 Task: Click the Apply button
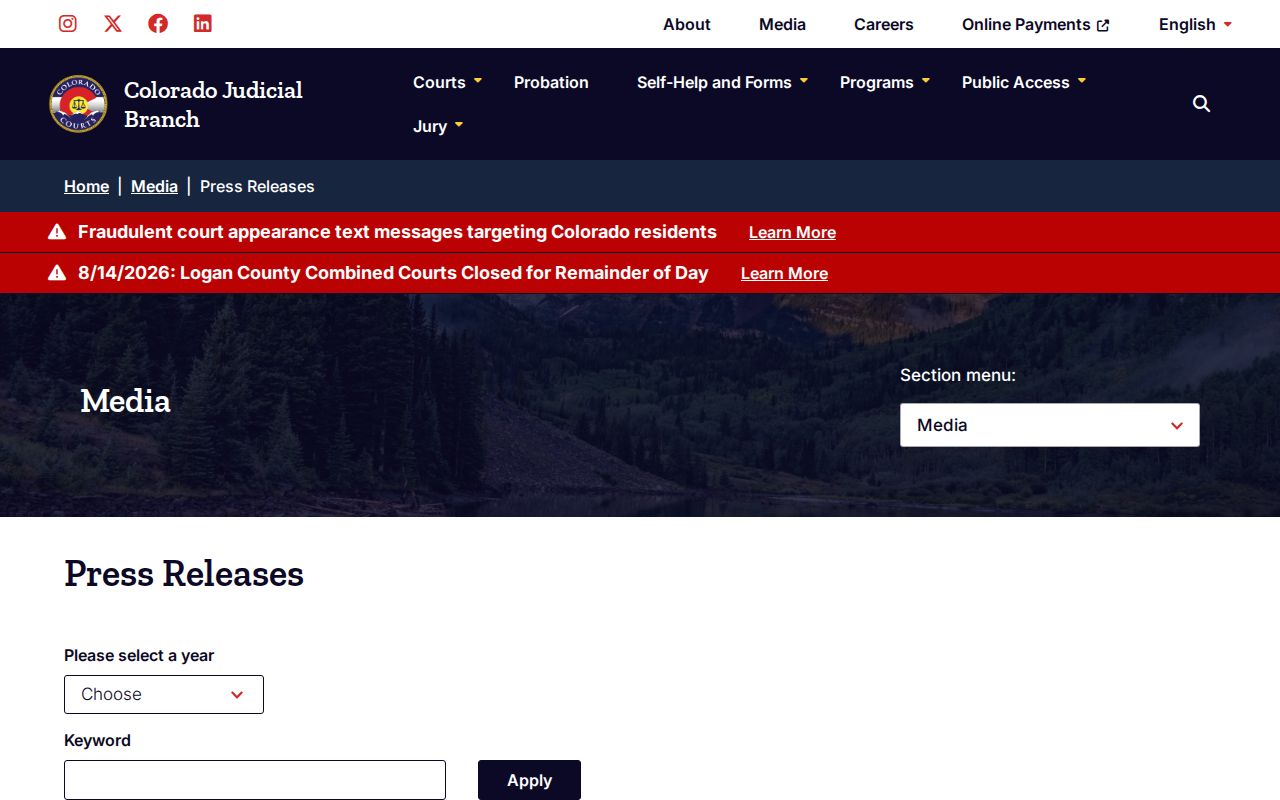[x=529, y=780]
